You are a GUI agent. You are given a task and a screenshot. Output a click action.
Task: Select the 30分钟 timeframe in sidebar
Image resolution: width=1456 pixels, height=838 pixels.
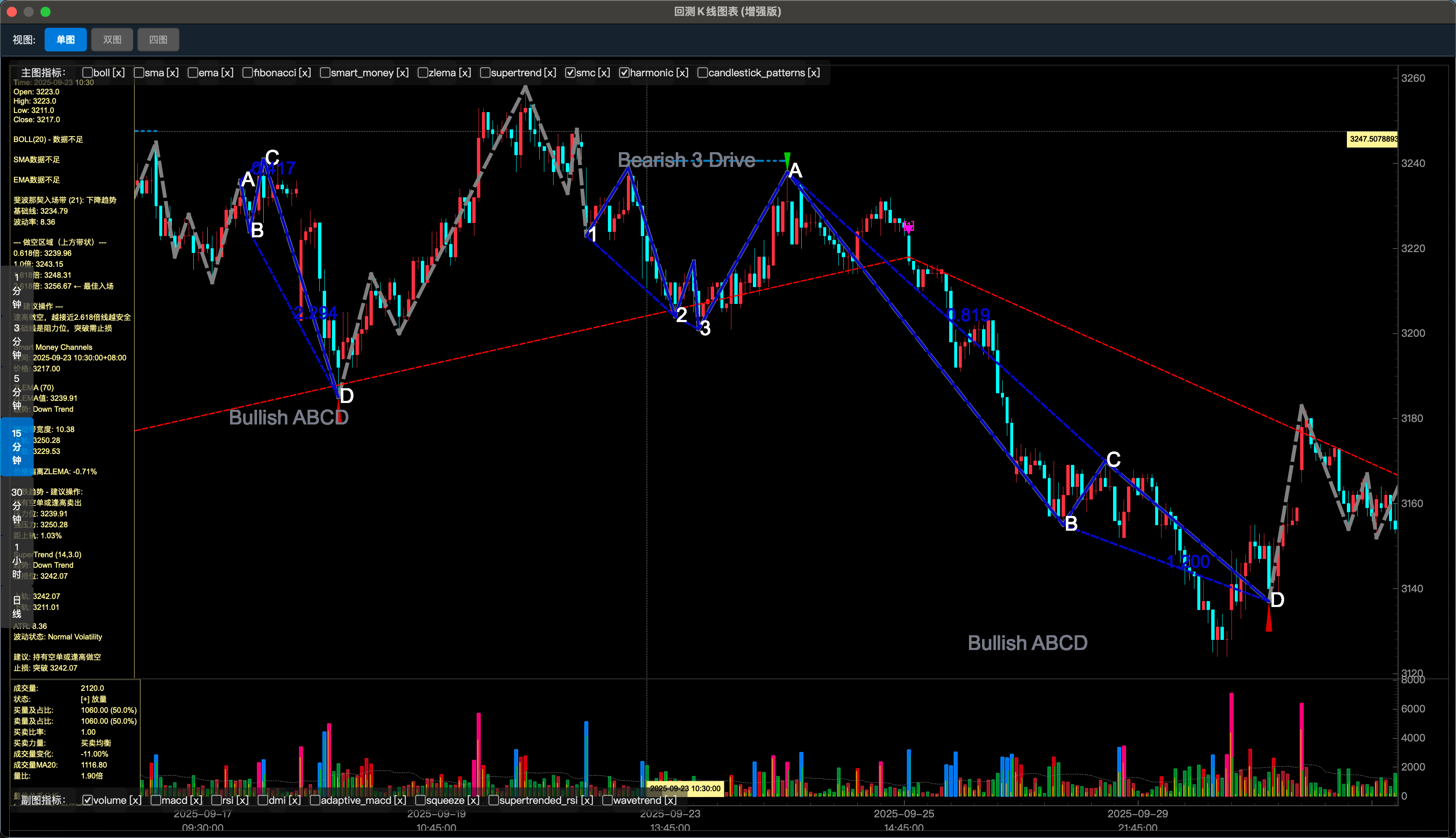[x=17, y=505]
